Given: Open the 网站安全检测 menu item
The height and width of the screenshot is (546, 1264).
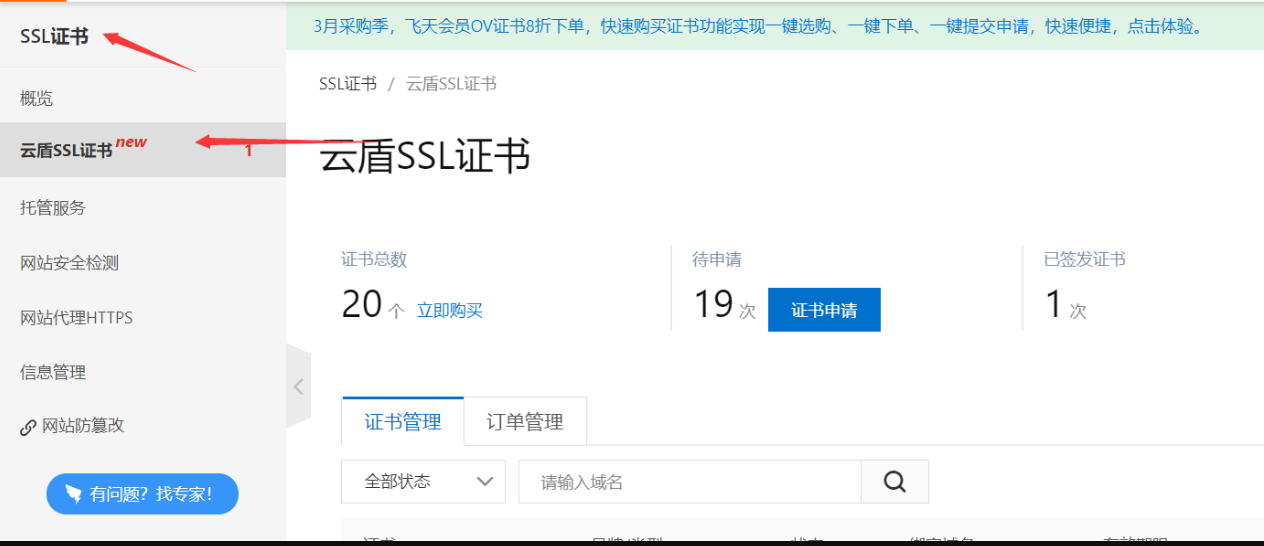Looking at the screenshot, I should pyautogui.click(x=69, y=263).
